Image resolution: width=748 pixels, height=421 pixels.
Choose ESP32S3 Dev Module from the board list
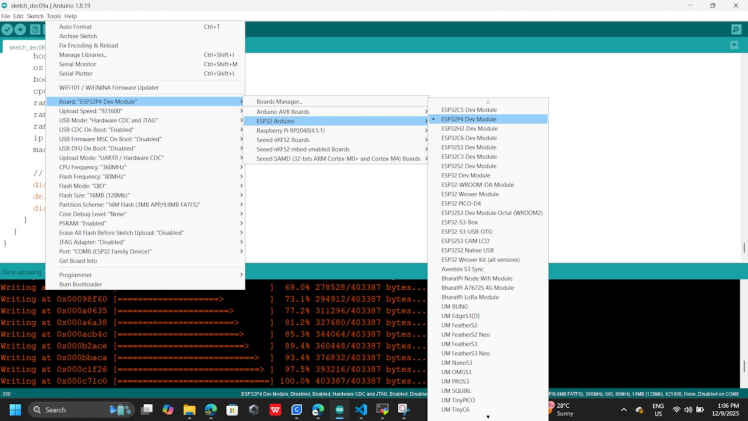click(x=469, y=147)
